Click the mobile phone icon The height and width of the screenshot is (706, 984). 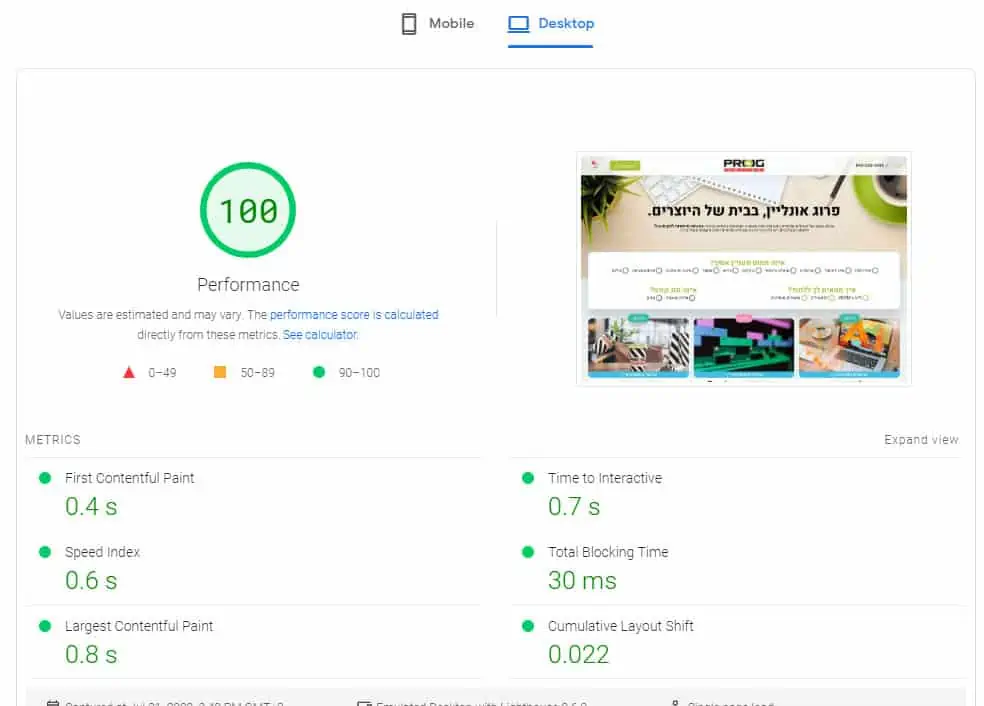pyautogui.click(x=409, y=24)
